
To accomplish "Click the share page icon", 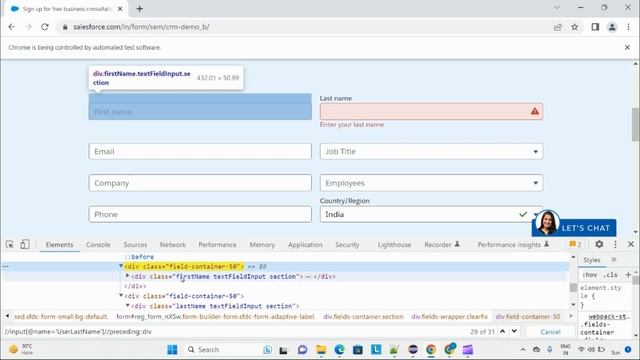I will [x=558, y=27].
